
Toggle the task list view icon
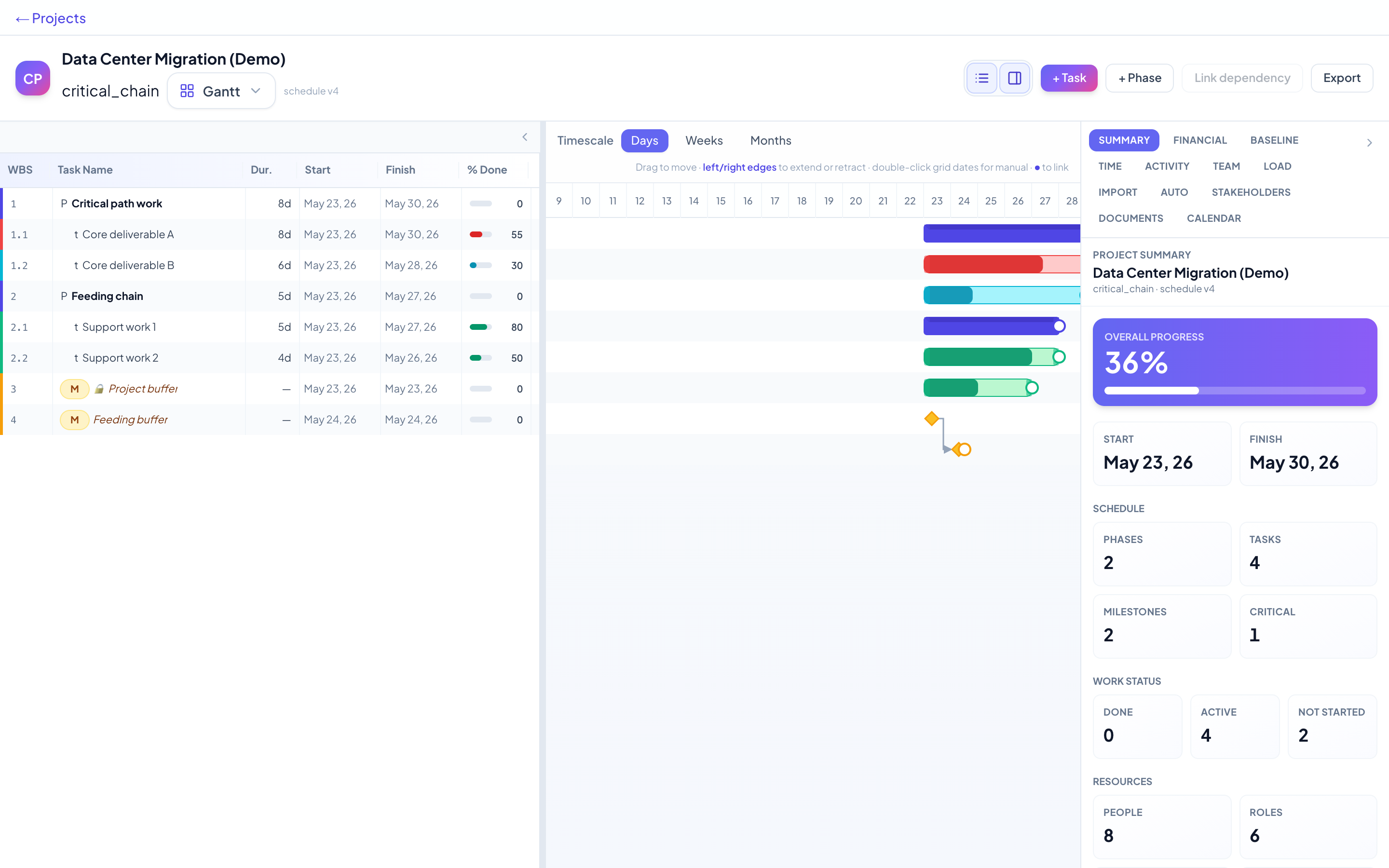click(981, 78)
